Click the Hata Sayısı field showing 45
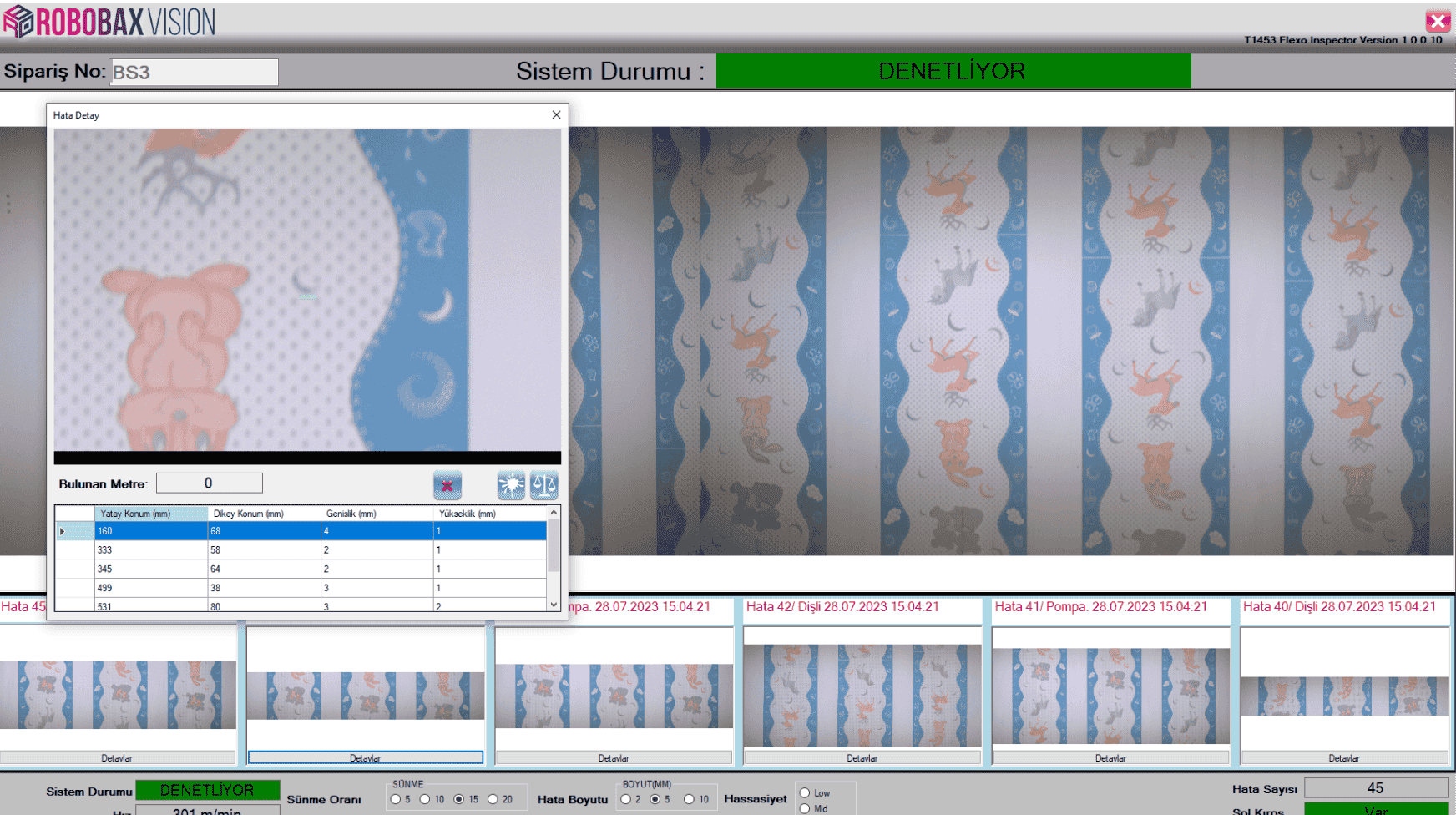 [x=1376, y=787]
